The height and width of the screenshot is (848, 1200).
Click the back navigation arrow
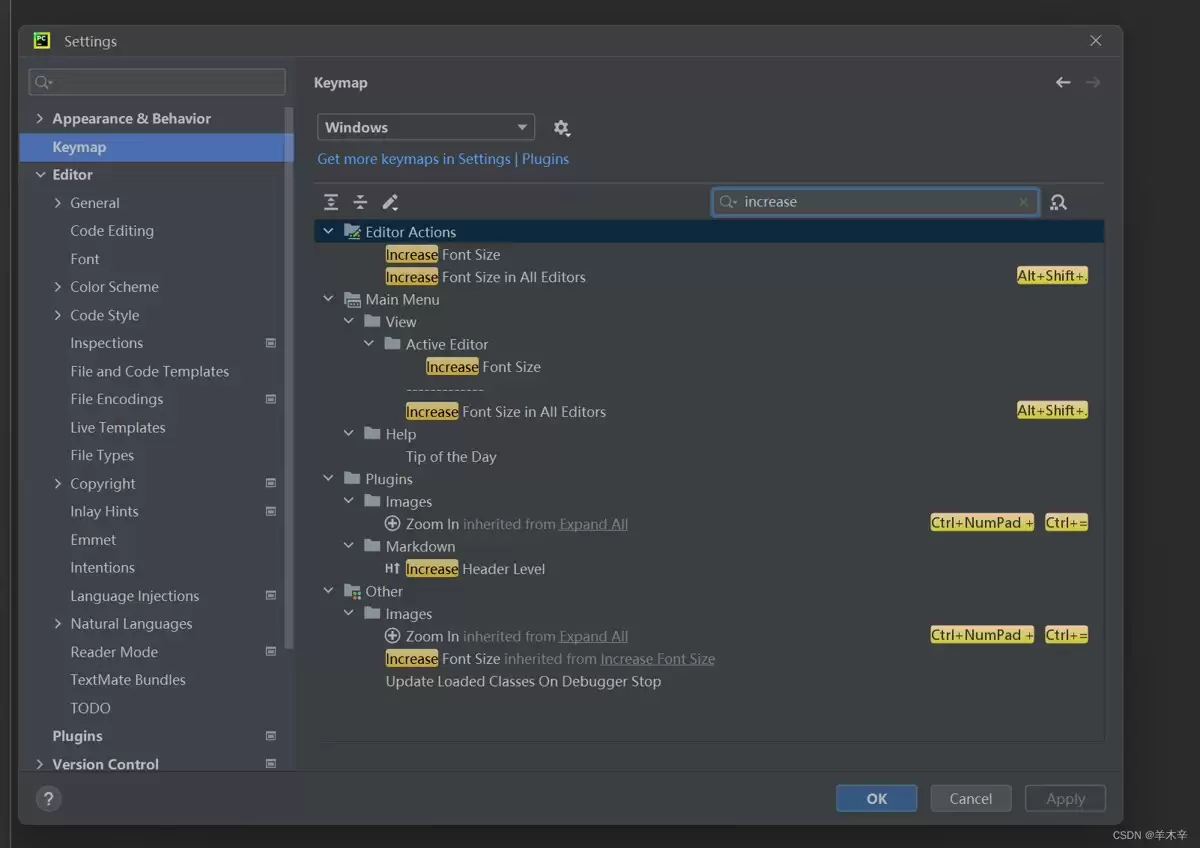(1063, 83)
